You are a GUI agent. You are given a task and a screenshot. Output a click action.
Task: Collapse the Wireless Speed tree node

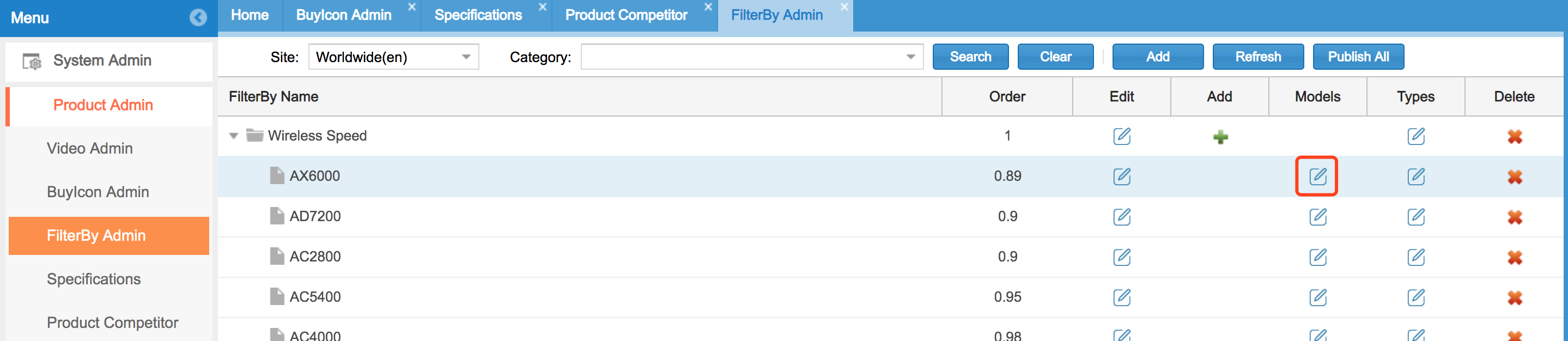(x=234, y=136)
